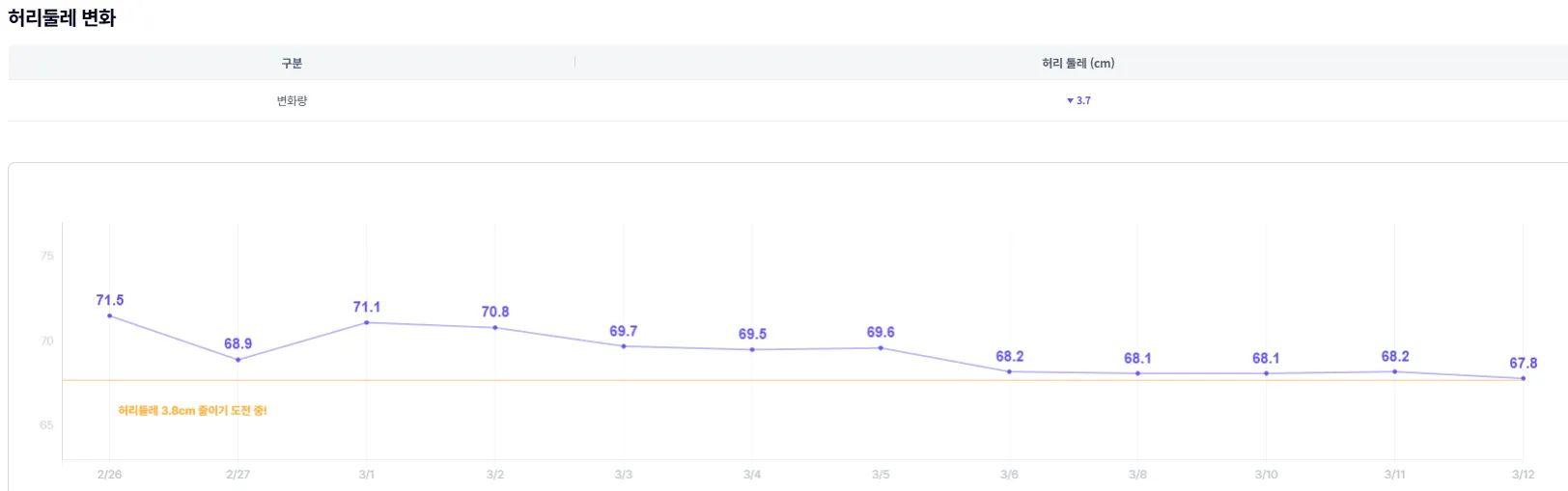The image size is (1568, 491).
Task: Select the 67.8 data point marker
Action: click(1524, 378)
